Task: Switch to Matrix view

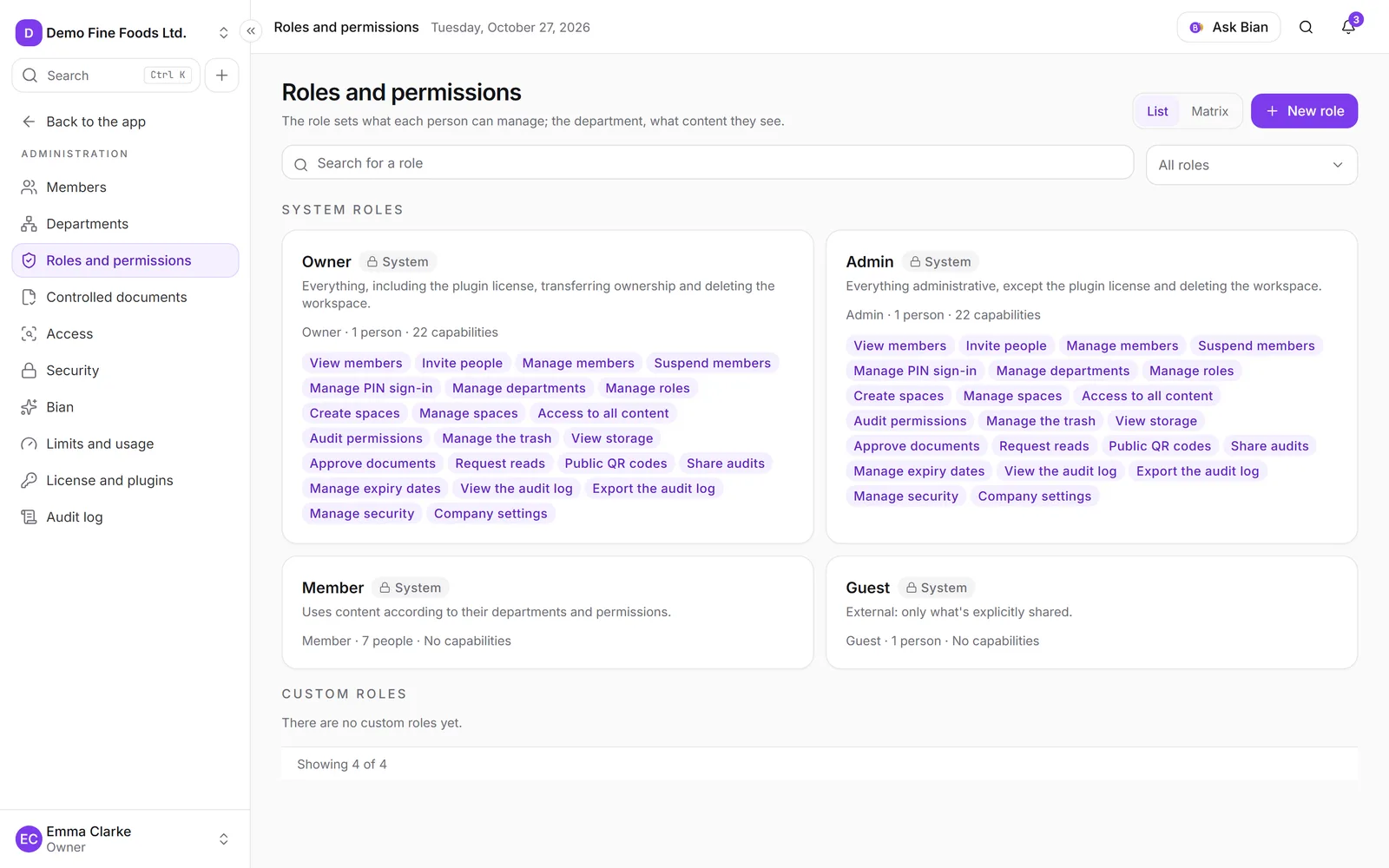Action: coord(1209,111)
